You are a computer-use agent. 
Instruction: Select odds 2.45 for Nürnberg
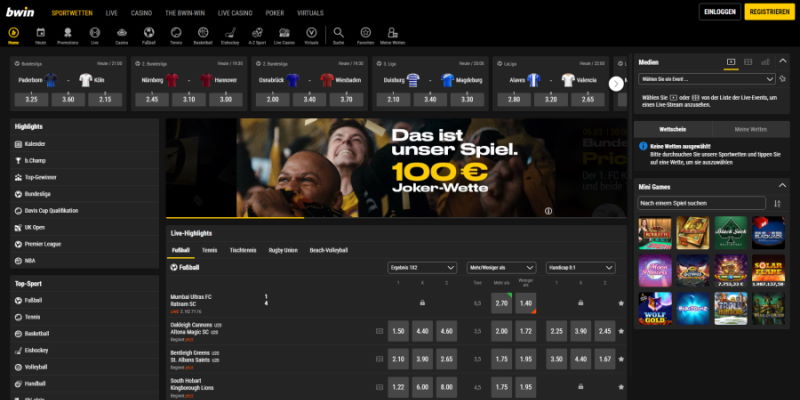coord(152,99)
